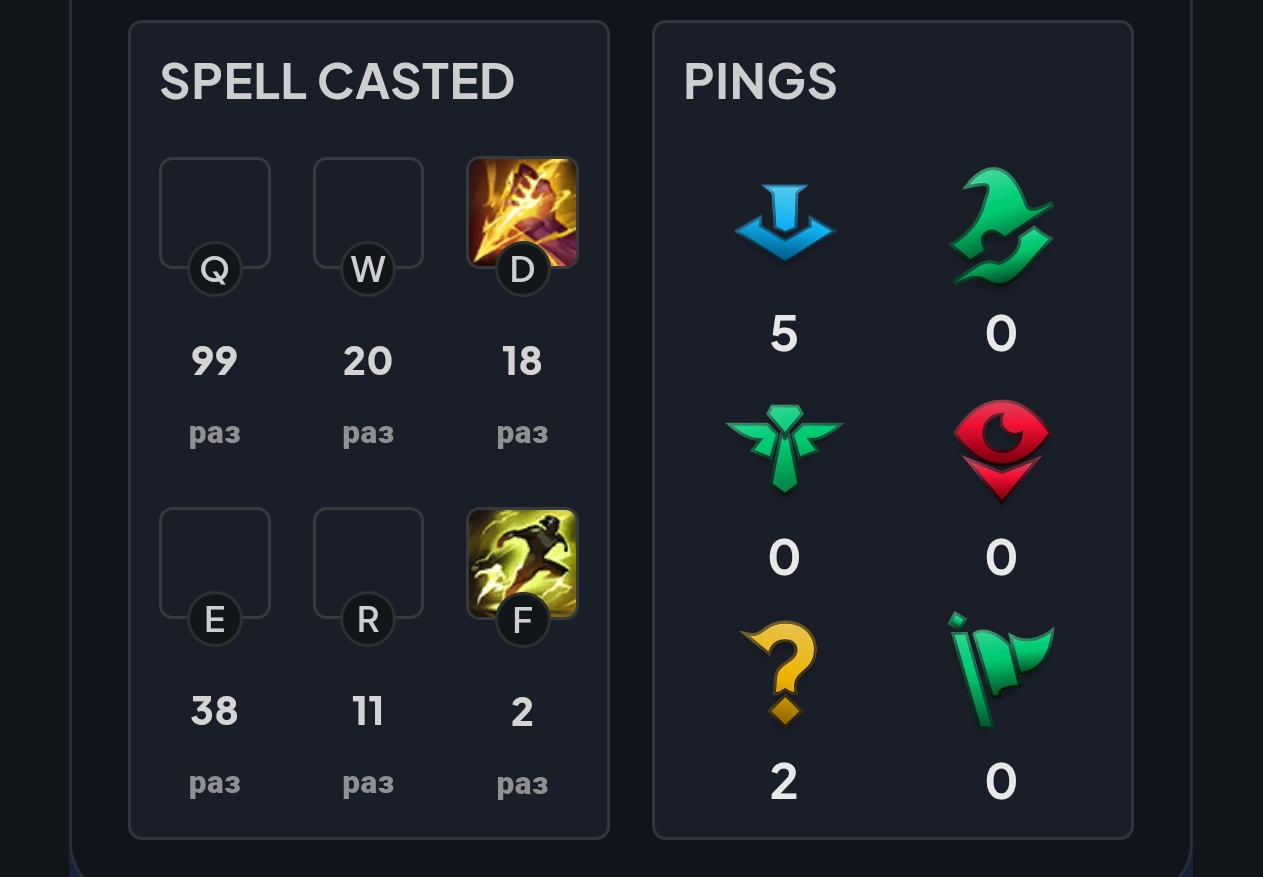Click the F Ghost summoner spell icon
Image resolution: width=1263 pixels, height=877 pixels.
[x=522, y=561]
